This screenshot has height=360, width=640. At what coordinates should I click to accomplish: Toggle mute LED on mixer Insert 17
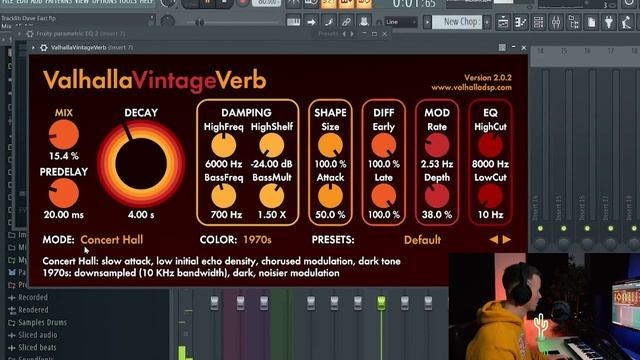tap(611, 229)
